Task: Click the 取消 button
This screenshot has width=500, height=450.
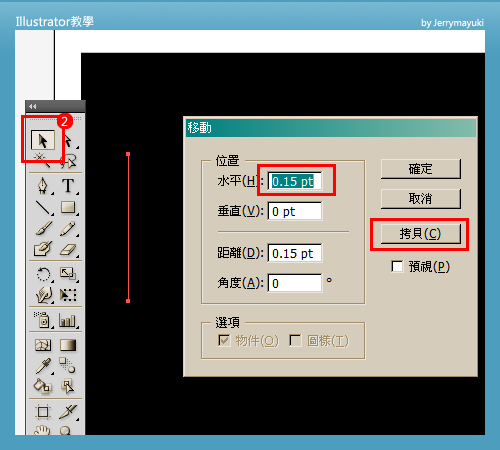Action: click(x=421, y=199)
